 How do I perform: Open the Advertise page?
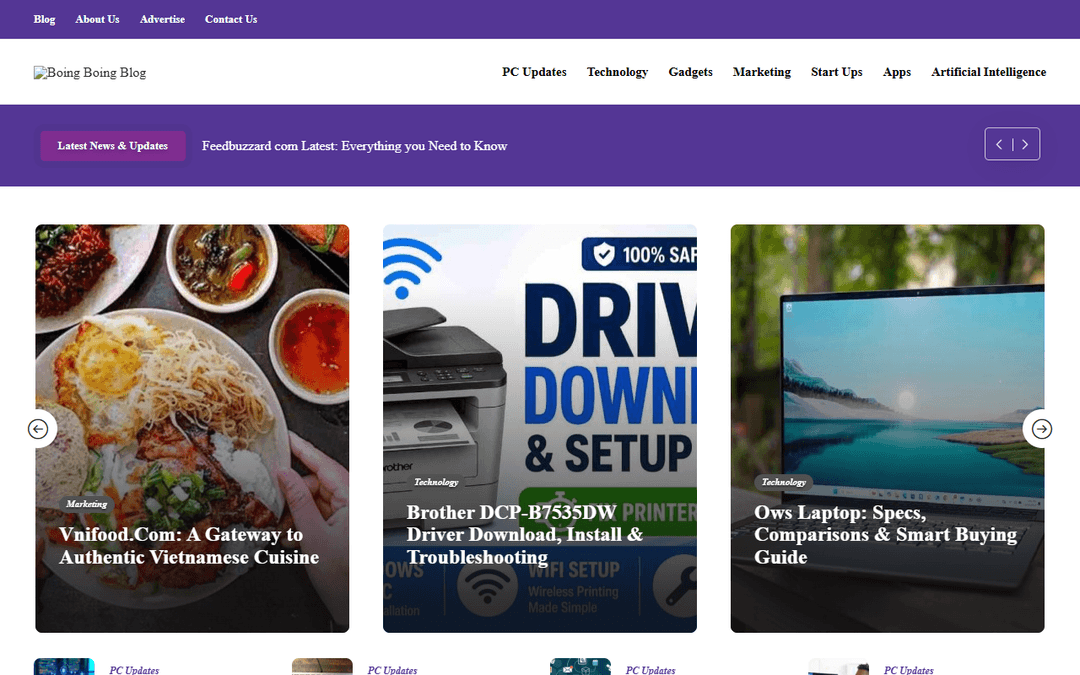click(x=162, y=19)
